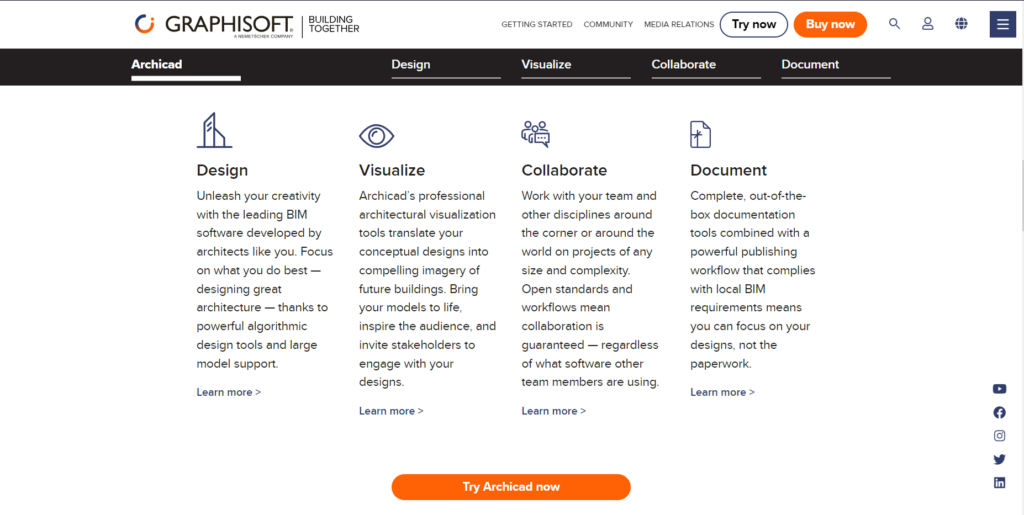Screen dimensions: 1024x515
Task: Open the Community menu item
Action: coord(608,24)
